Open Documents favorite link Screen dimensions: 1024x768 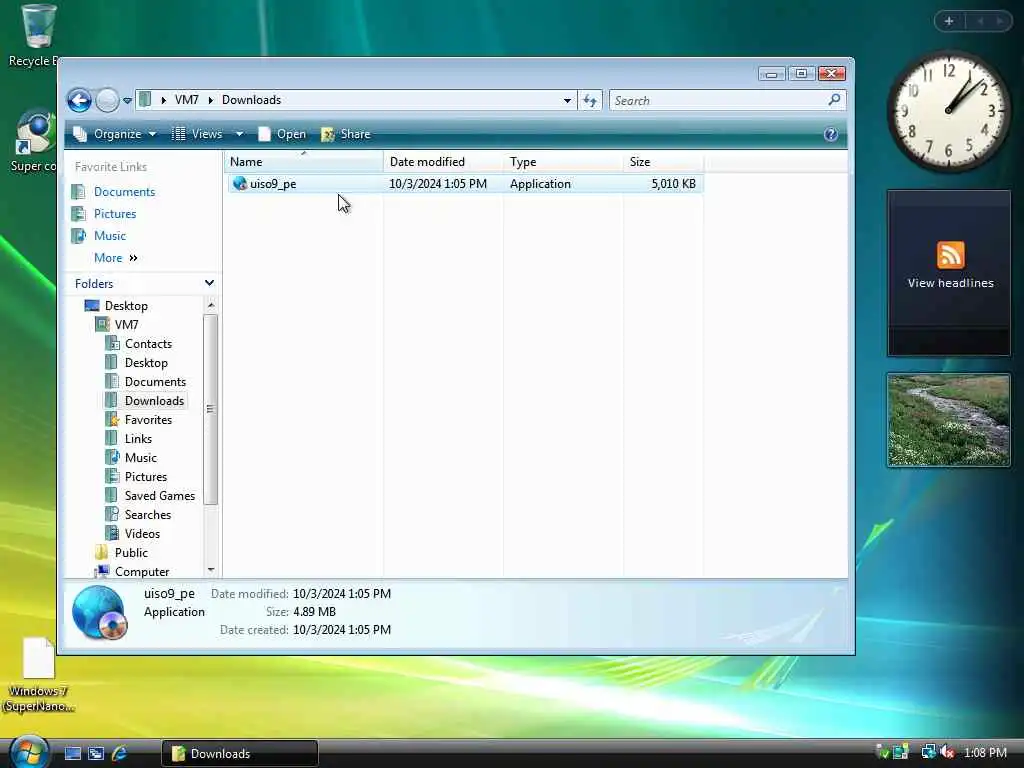coord(124,192)
